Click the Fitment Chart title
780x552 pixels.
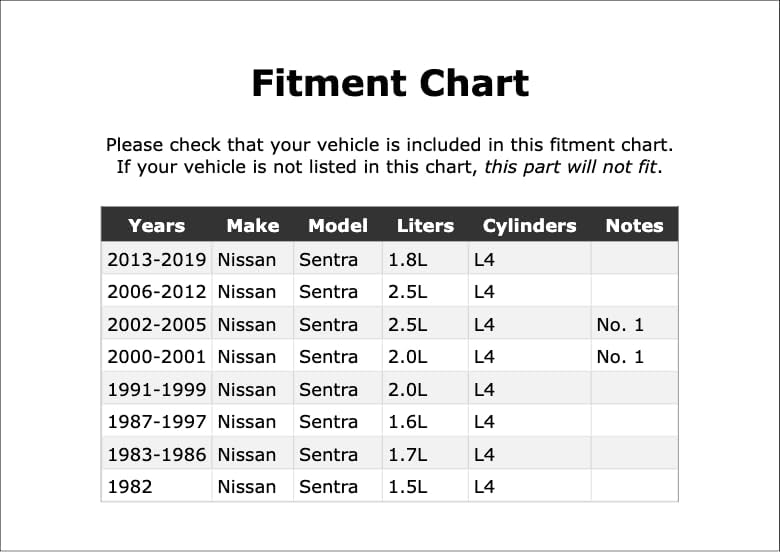pyautogui.click(x=390, y=83)
